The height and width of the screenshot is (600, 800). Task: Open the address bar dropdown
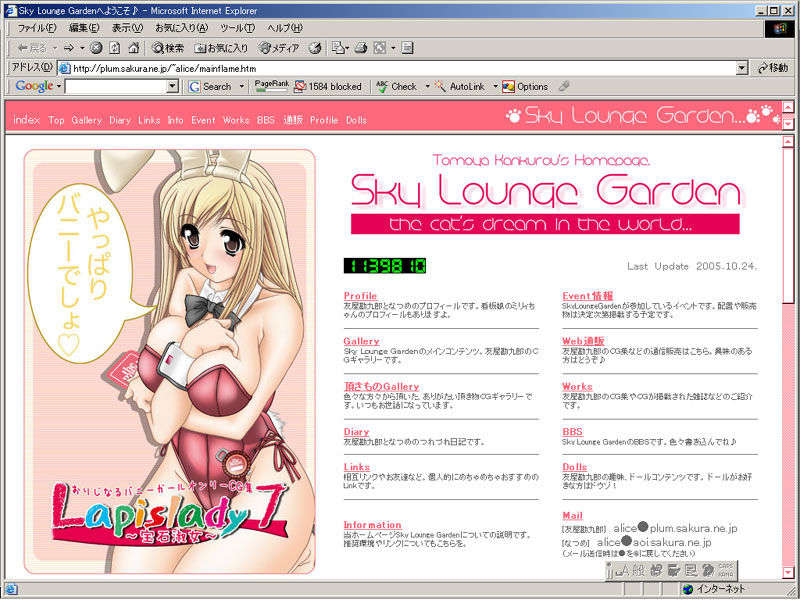coord(742,68)
